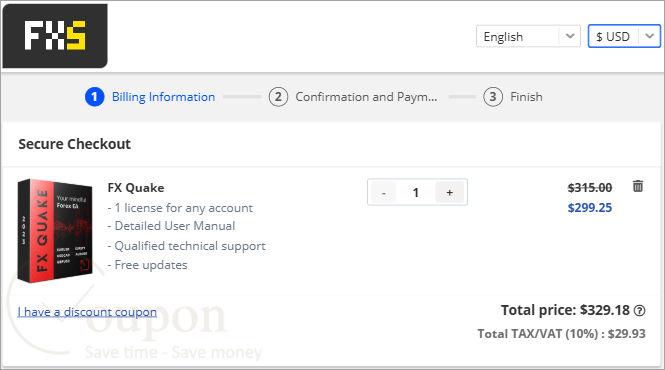
Task: Select the Confirmation and Payment step
Action: [353, 97]
